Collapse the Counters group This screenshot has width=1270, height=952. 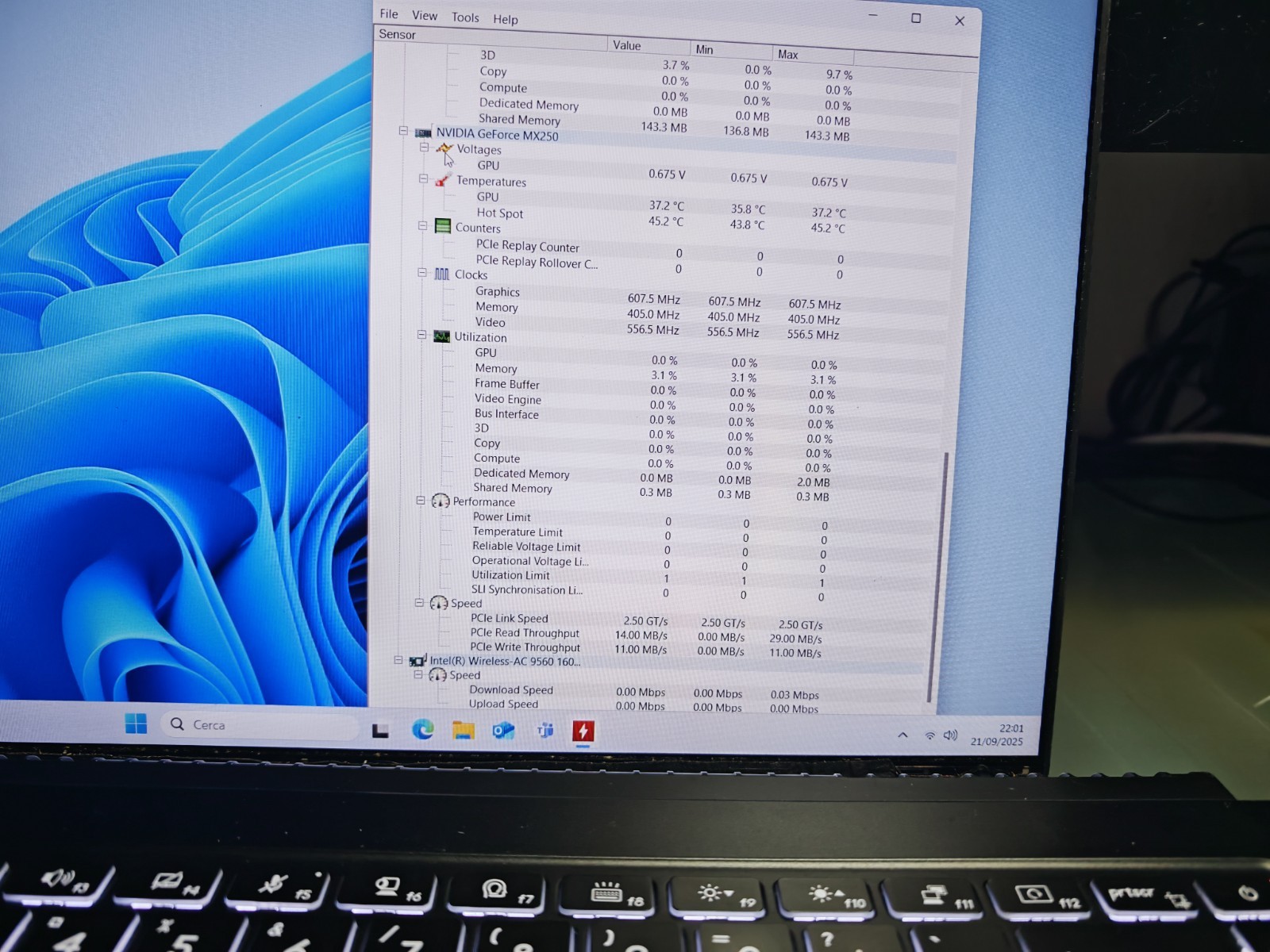423,226
